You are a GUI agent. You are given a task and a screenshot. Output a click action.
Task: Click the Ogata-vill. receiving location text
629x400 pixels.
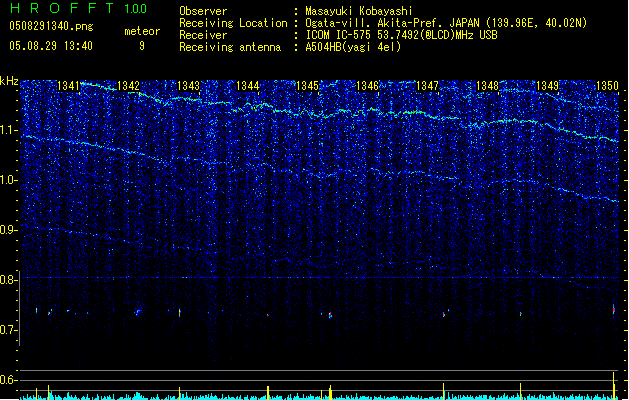[335, 23]
